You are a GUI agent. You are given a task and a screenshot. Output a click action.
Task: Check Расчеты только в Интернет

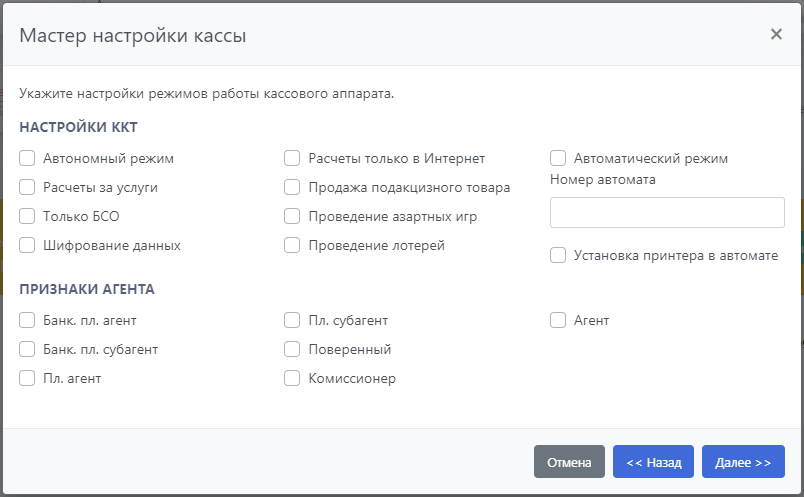(x=292, y=158)
